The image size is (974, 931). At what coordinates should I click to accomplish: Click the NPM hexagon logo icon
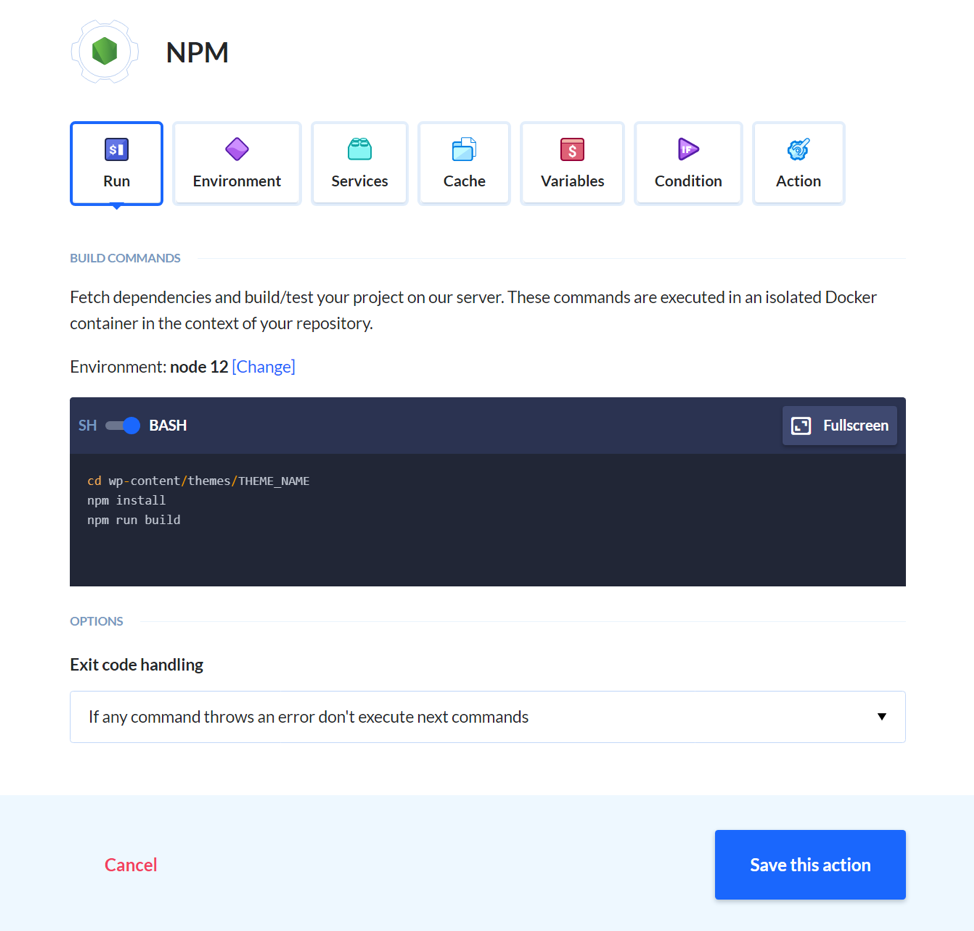(105, 51)
